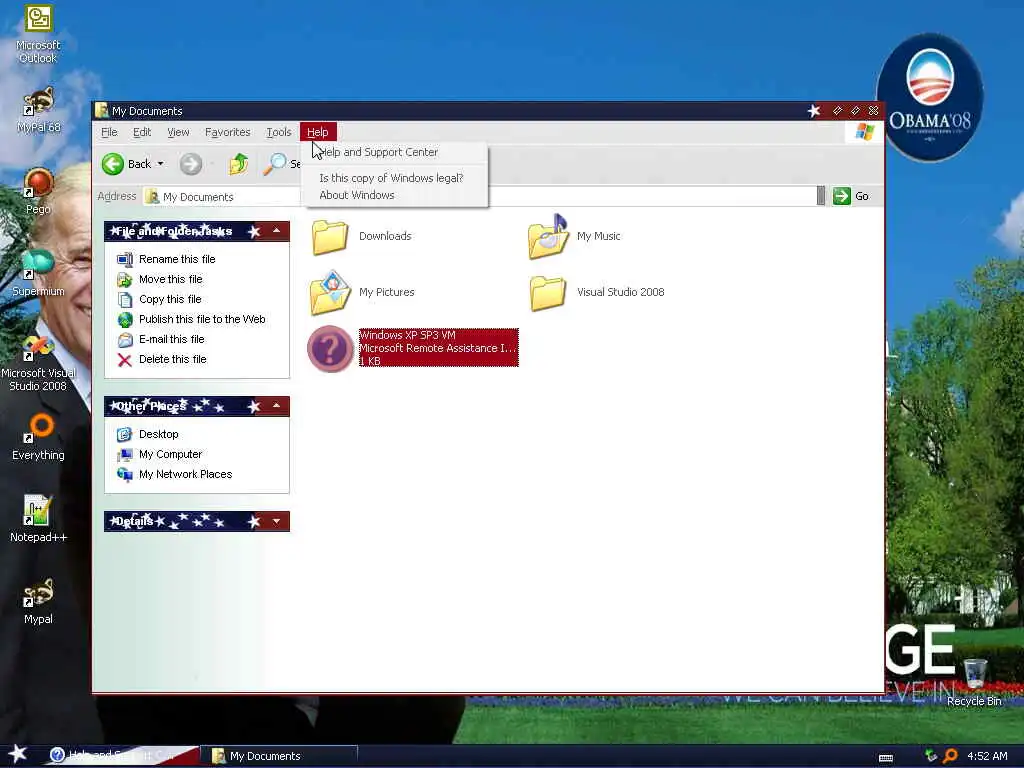Click the network tray icon
1024x768 pixels.
pyautogui.click(x=931, y=756)
